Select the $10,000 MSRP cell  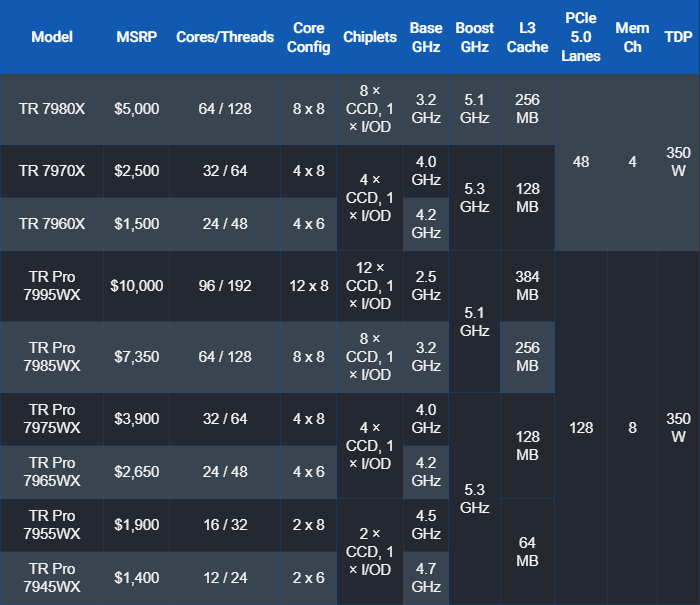point(136,286)
